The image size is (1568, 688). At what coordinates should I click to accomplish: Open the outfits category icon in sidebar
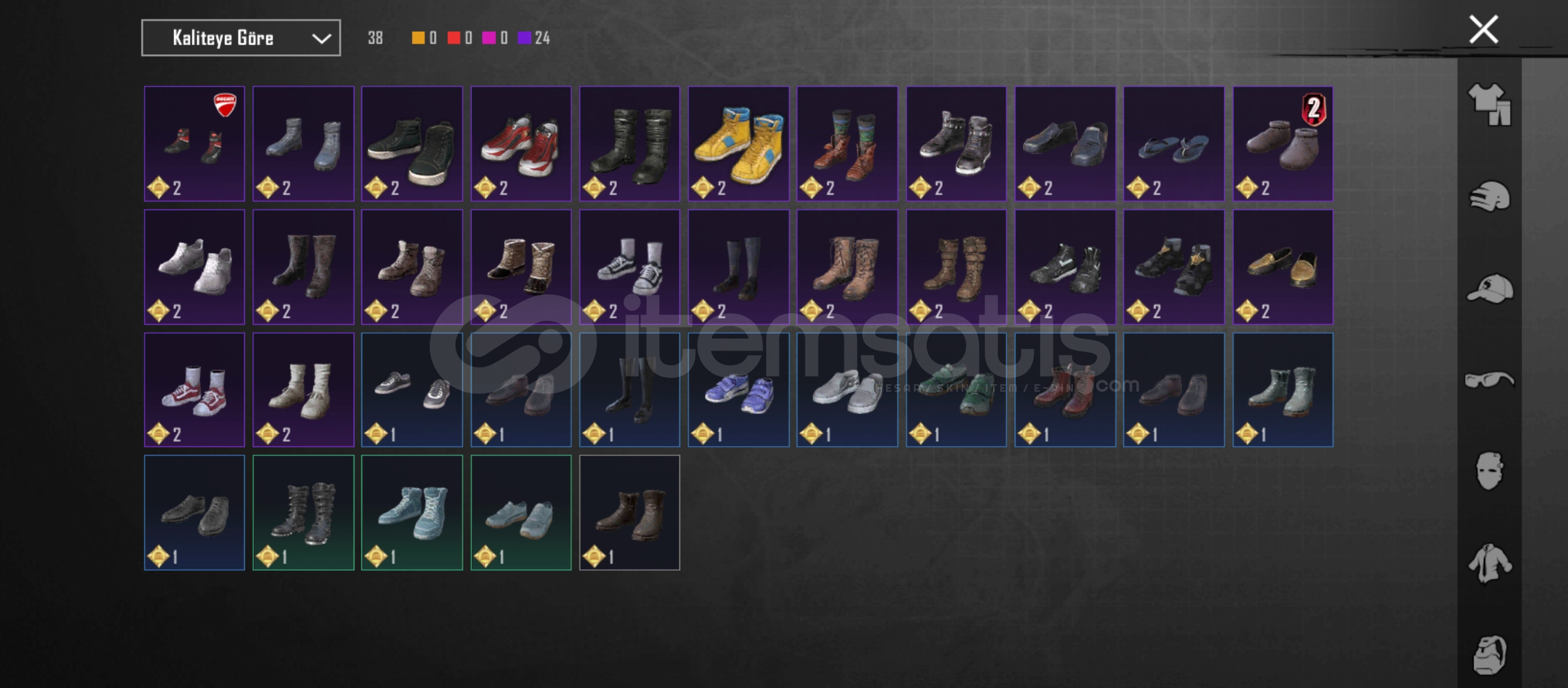[x=1489, y=104]
